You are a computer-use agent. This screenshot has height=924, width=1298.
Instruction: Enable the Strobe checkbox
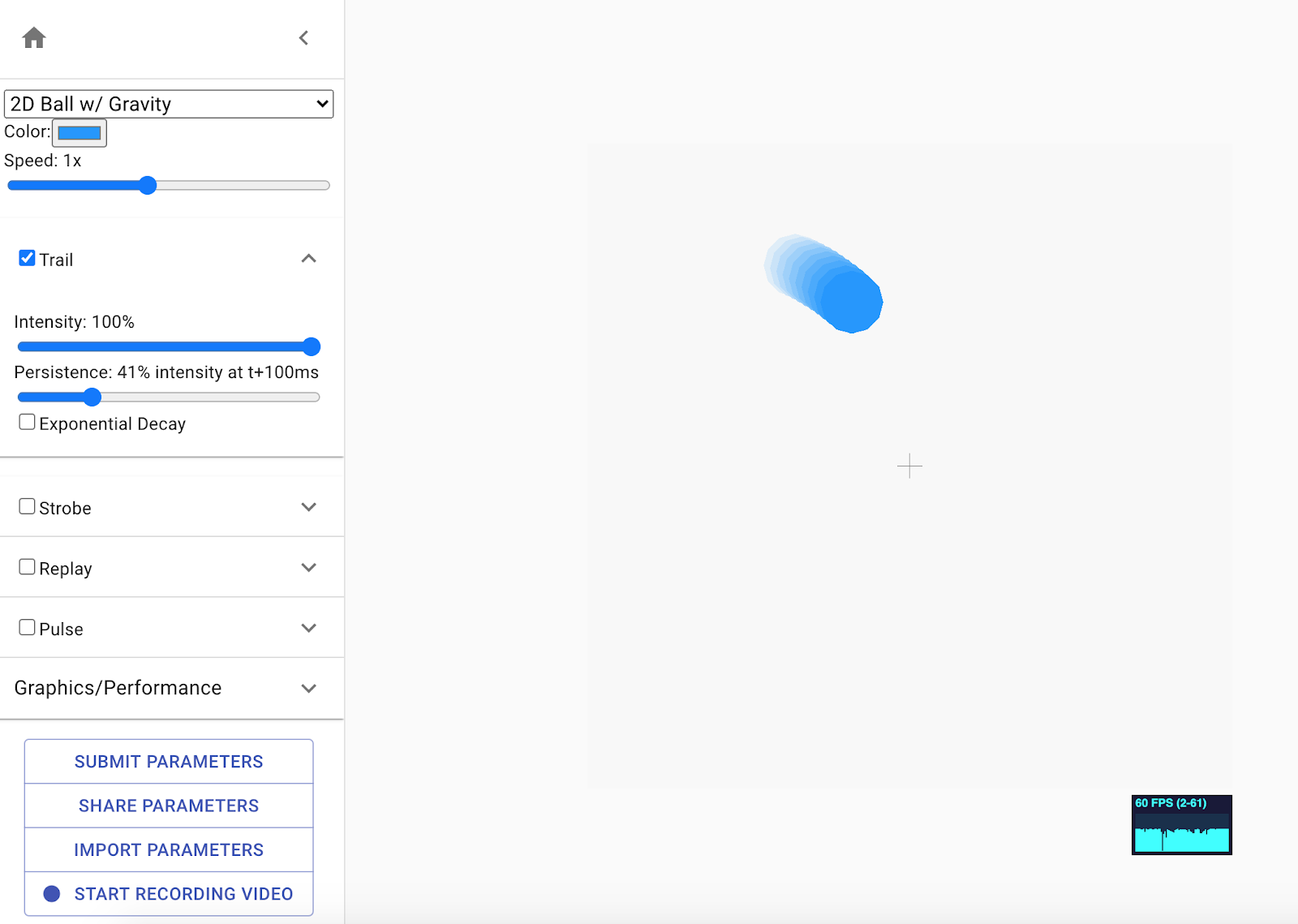coord(27,506)
